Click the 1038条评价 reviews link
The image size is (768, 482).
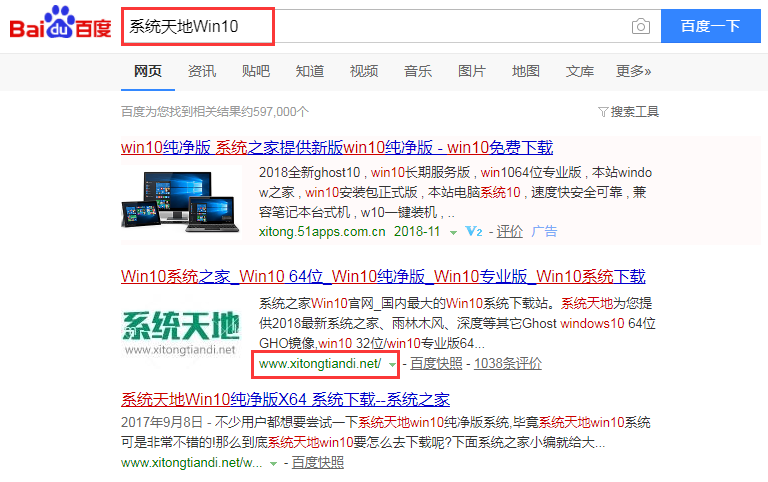pos(508,364)
